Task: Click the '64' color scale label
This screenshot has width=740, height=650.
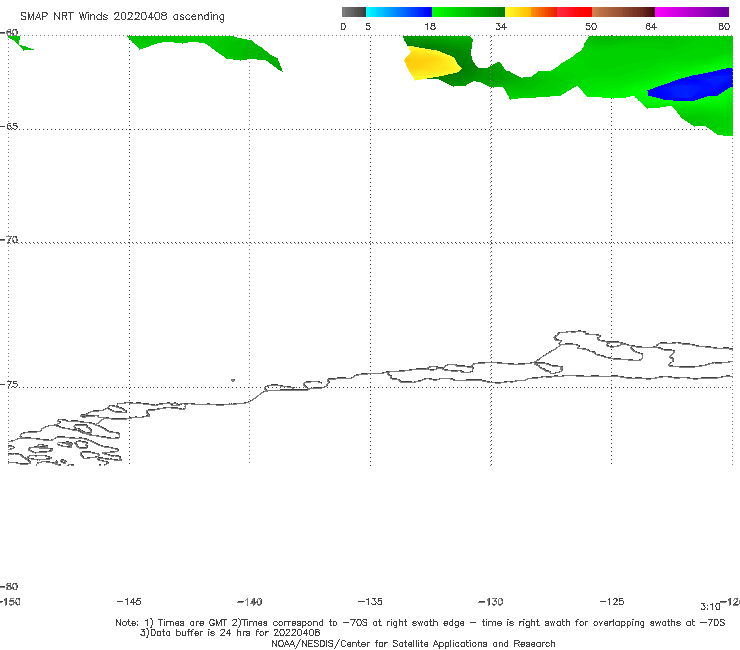Action: click(651, 27)
